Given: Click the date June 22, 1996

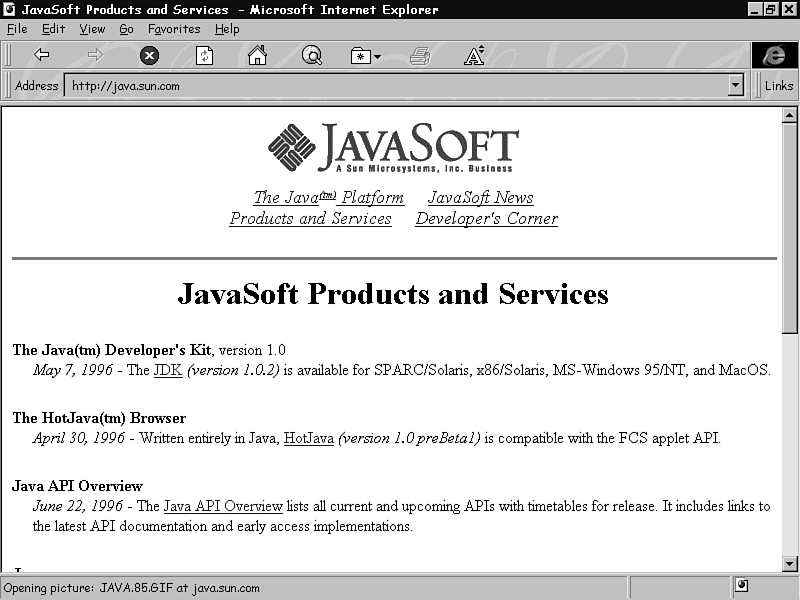Looking at the screenshot, I should [x=78, y=506].
